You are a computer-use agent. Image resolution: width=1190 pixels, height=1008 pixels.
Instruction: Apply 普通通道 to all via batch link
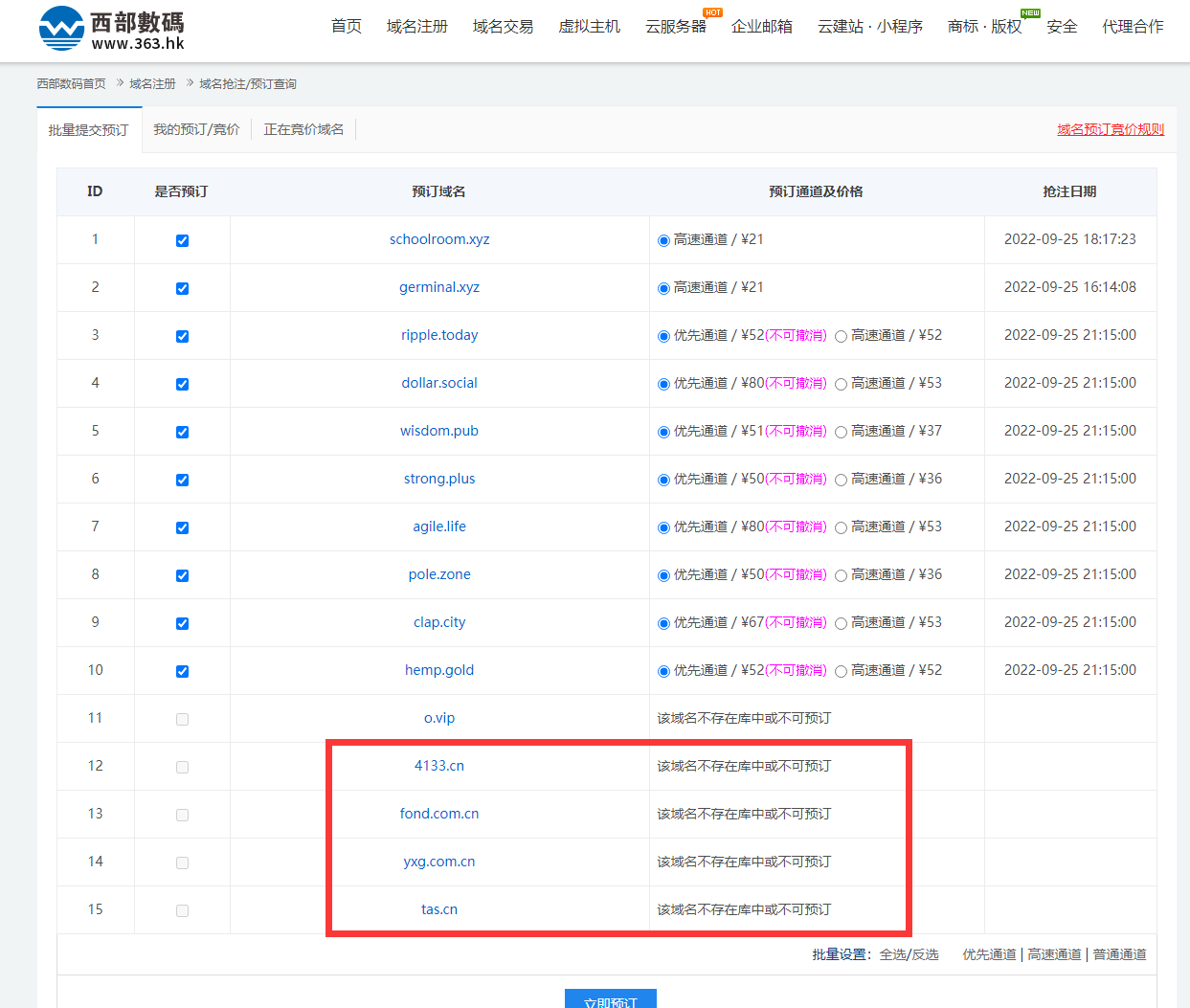click(x=1119, y=953)
